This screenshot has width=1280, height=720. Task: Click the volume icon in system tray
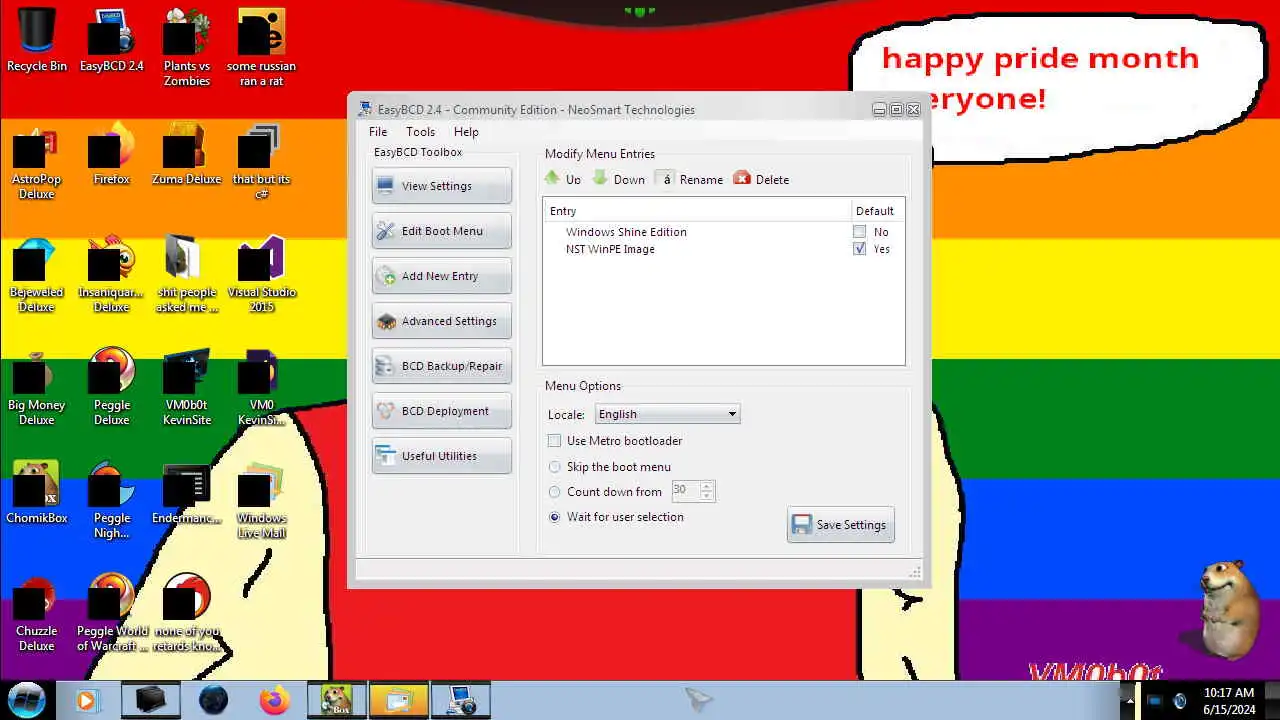coord(1179,701)
